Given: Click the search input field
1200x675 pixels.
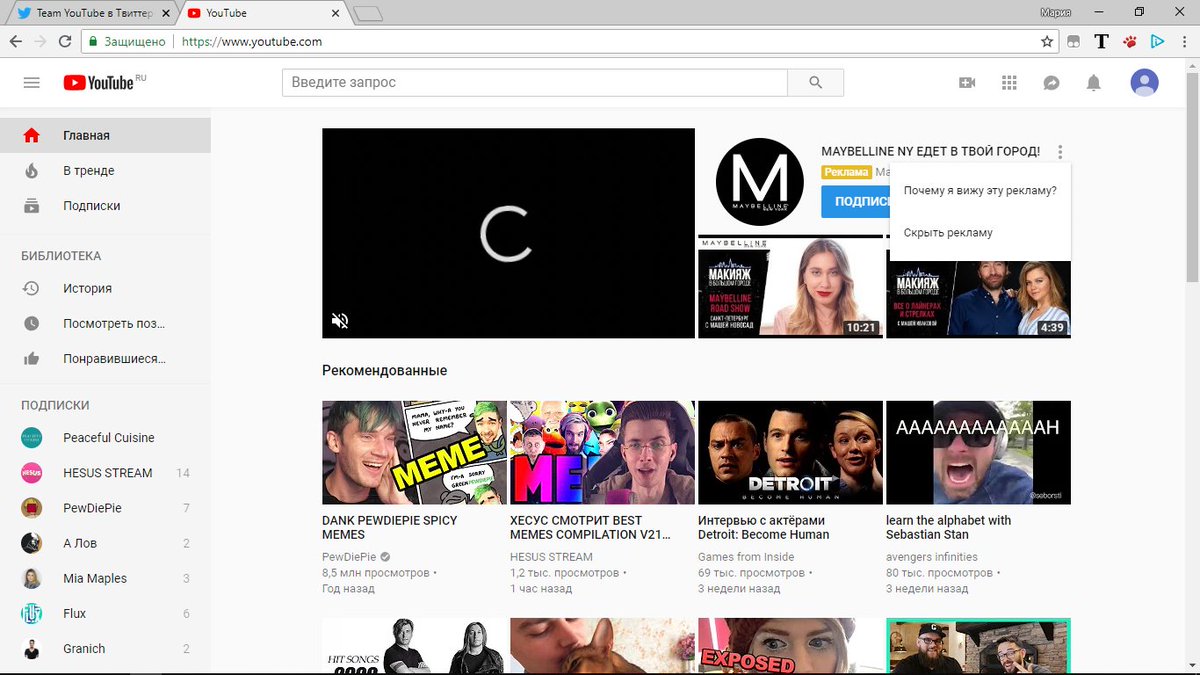Looking at the screenshot, I should (535, 82).
